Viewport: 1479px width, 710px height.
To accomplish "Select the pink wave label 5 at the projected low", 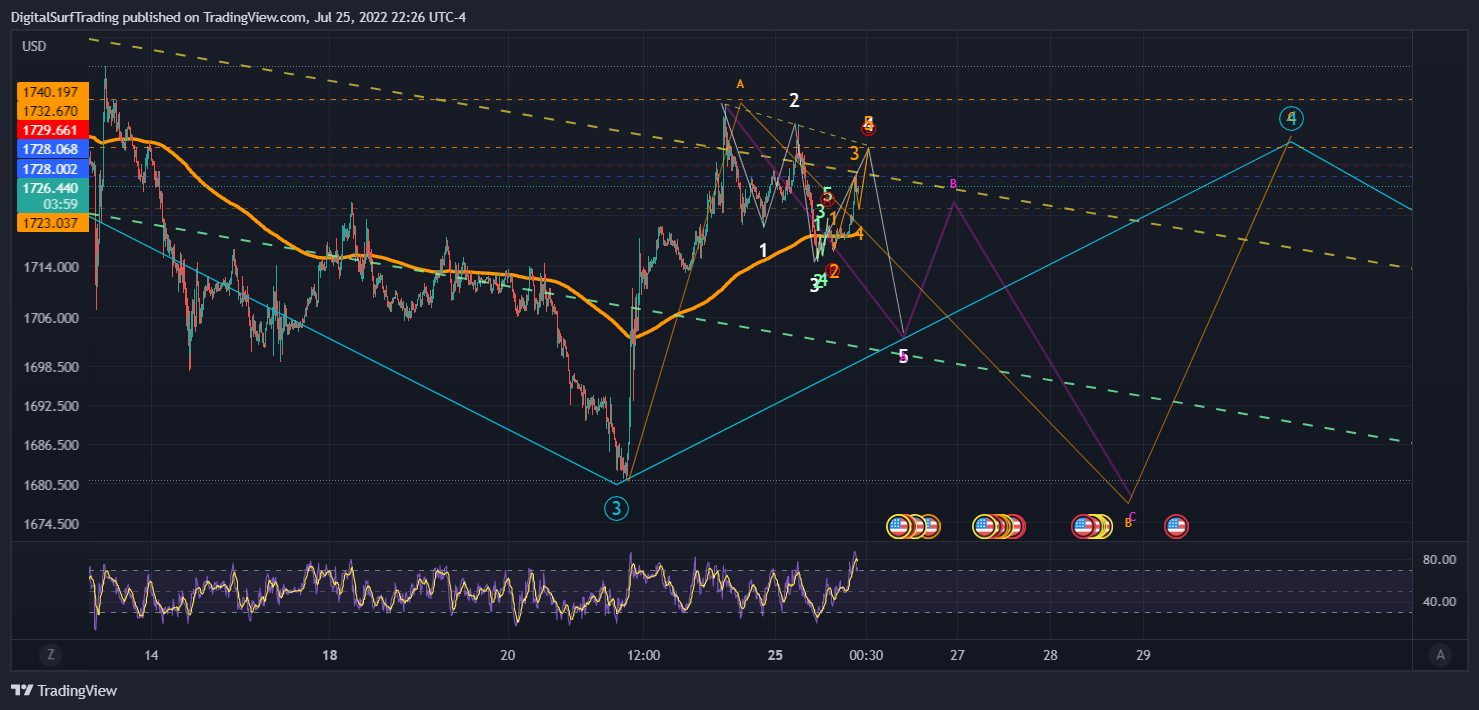I will click(903, 356).
